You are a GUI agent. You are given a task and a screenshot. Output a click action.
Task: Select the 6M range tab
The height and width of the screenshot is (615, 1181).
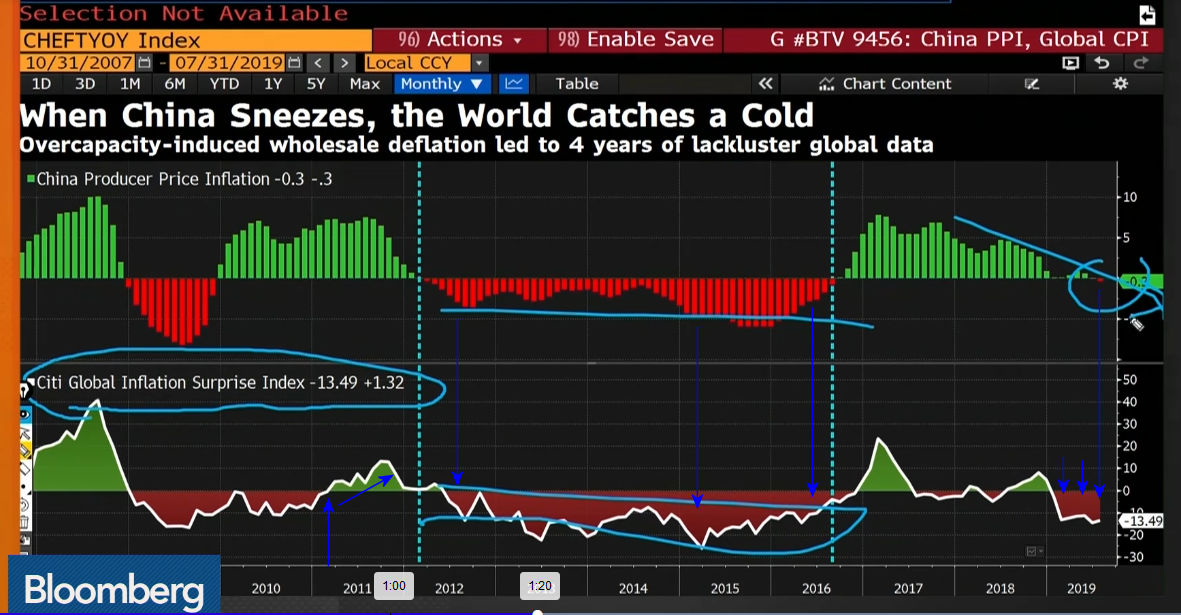point(174,84)
